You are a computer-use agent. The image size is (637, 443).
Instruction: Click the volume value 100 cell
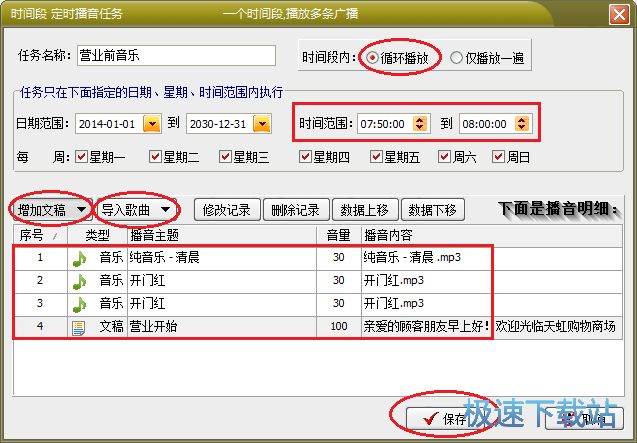[x=339, y=326]
